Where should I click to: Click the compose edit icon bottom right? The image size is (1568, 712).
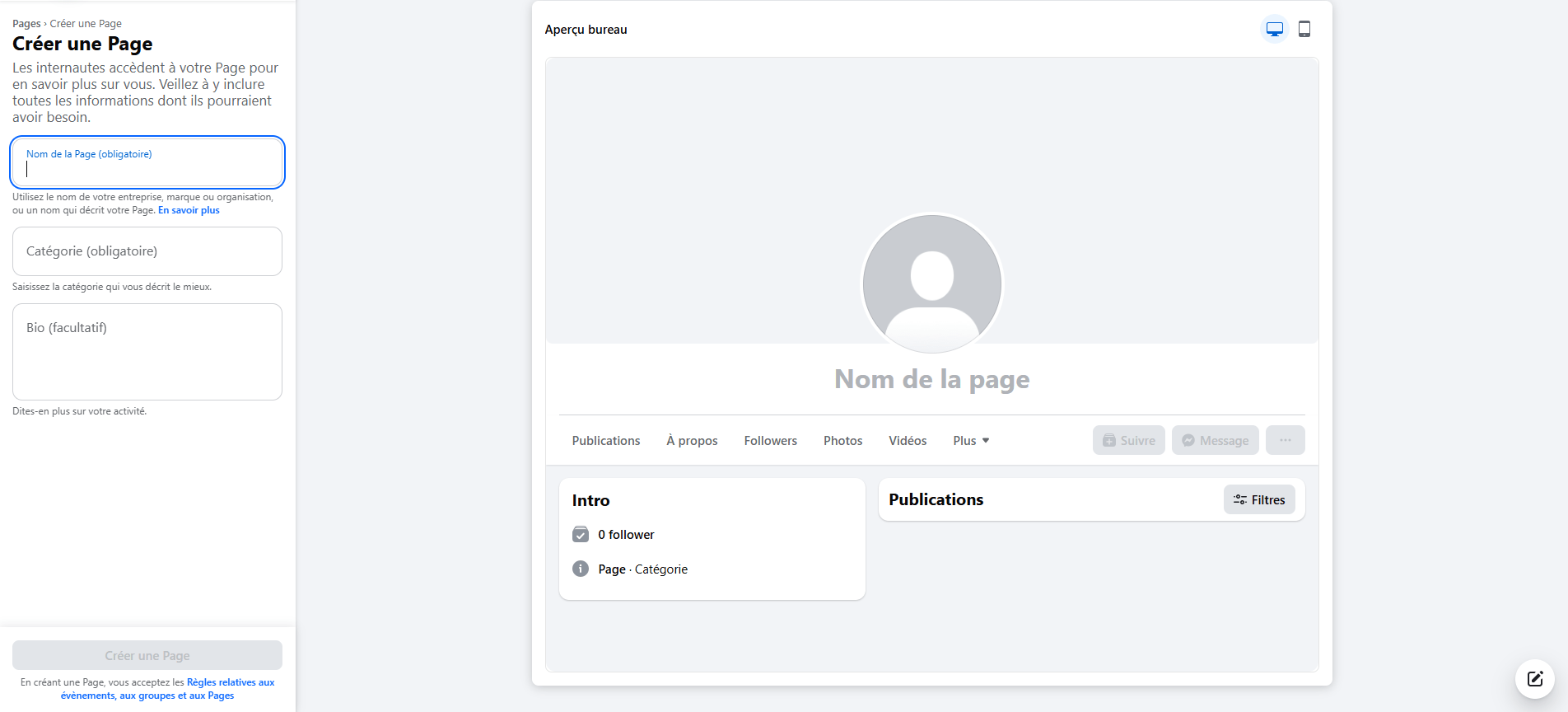[x=1534, y=679]
